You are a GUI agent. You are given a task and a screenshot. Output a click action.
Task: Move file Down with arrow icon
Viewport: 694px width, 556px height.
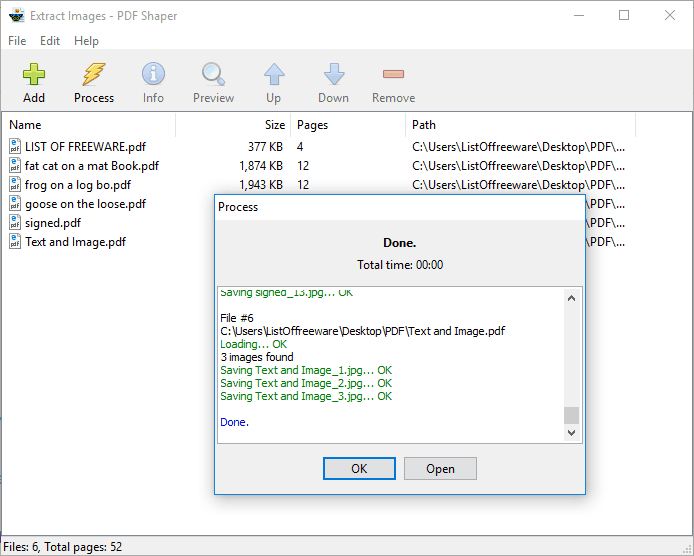point(334,74)
